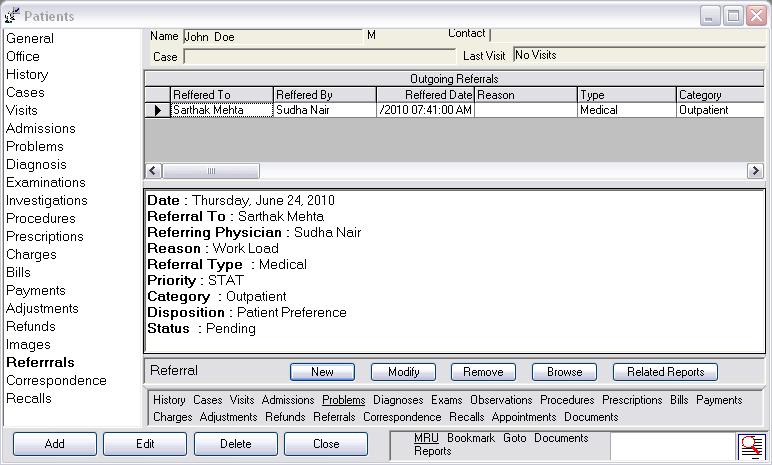This screenshot has height=465, width=772.
Task: Click the Type column header
Action: point(627,95)
